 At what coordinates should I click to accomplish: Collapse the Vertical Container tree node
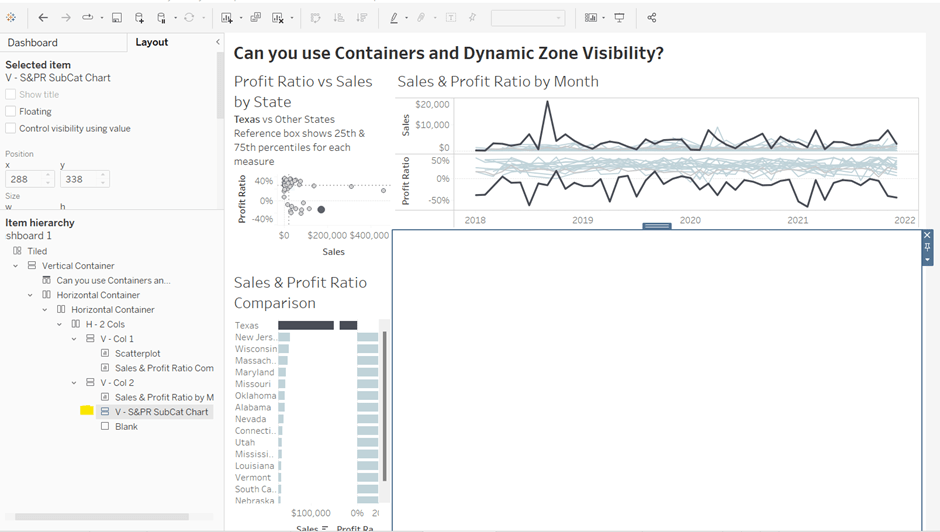click(16, 266)
